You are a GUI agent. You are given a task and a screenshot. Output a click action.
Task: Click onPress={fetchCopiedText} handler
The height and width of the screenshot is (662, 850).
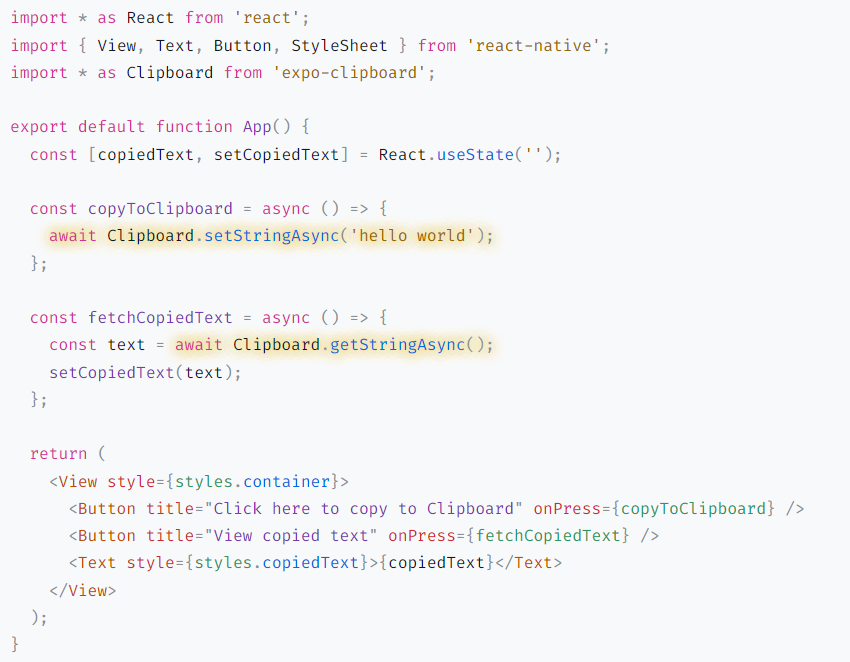508,536
